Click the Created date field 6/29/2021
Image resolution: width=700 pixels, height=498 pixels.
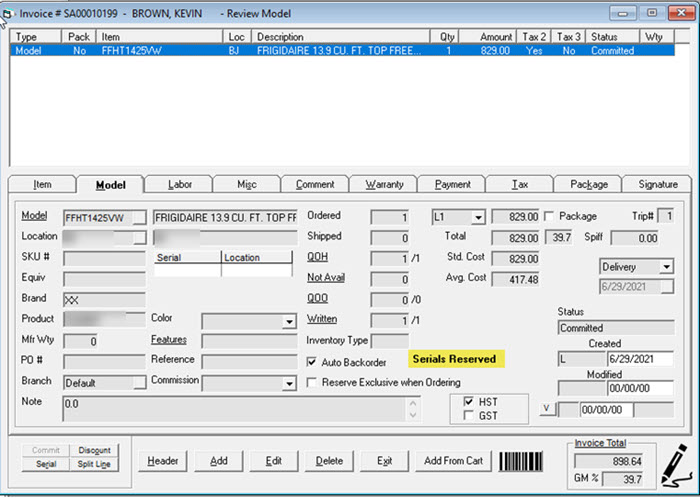pos(640,359)
